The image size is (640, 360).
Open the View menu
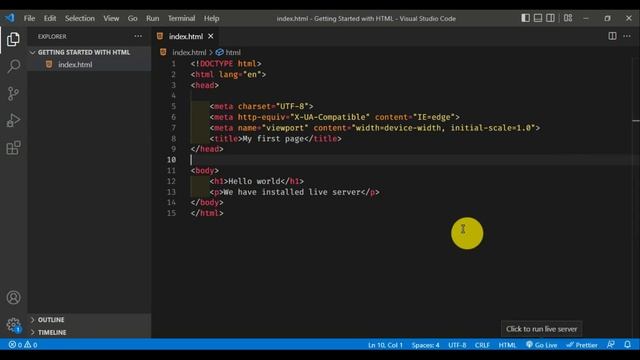click(x=111, y=18)
